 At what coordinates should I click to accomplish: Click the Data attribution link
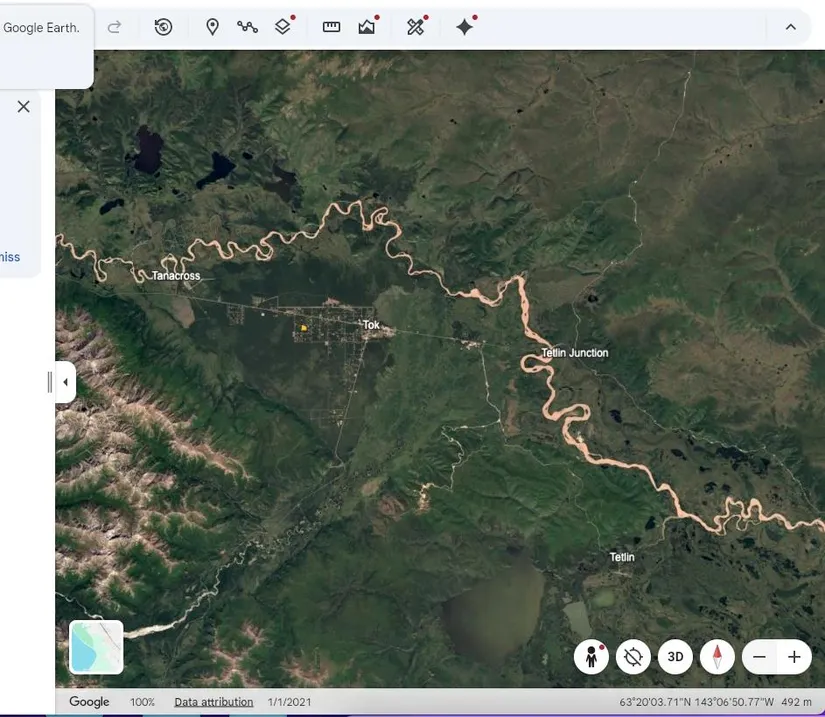213,702
